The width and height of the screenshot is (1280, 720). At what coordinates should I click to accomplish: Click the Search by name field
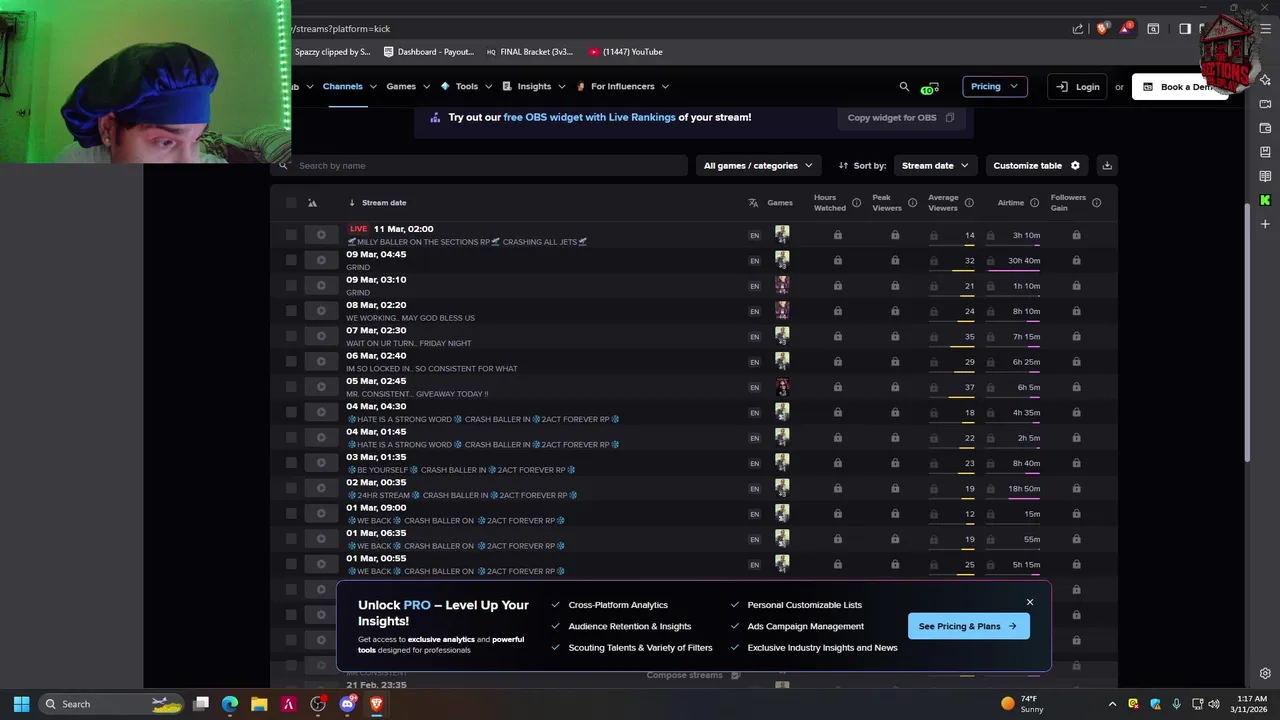click(x=480, y=166)
